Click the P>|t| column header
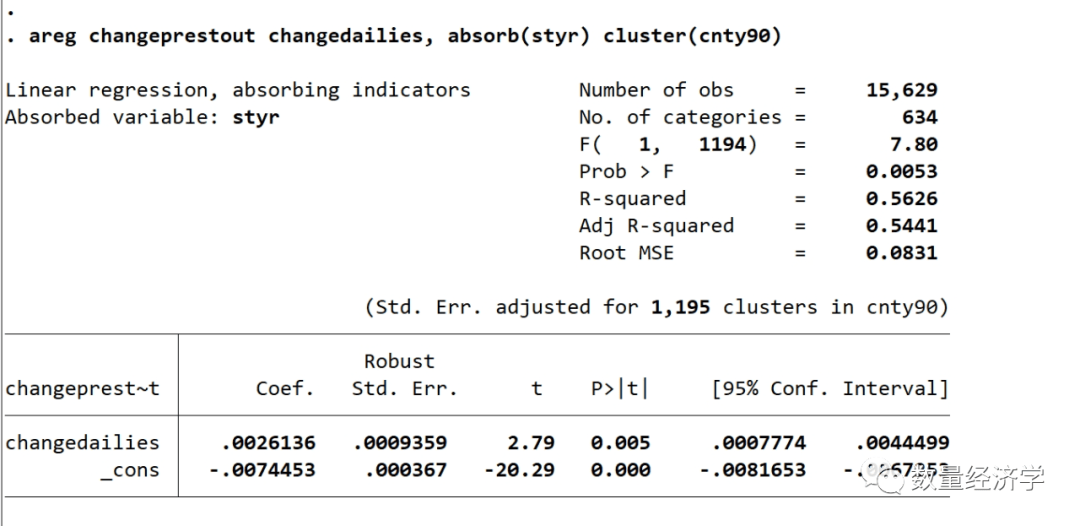Image resolution: width=1080 pixels, height=526 pixels. [619, 388]
